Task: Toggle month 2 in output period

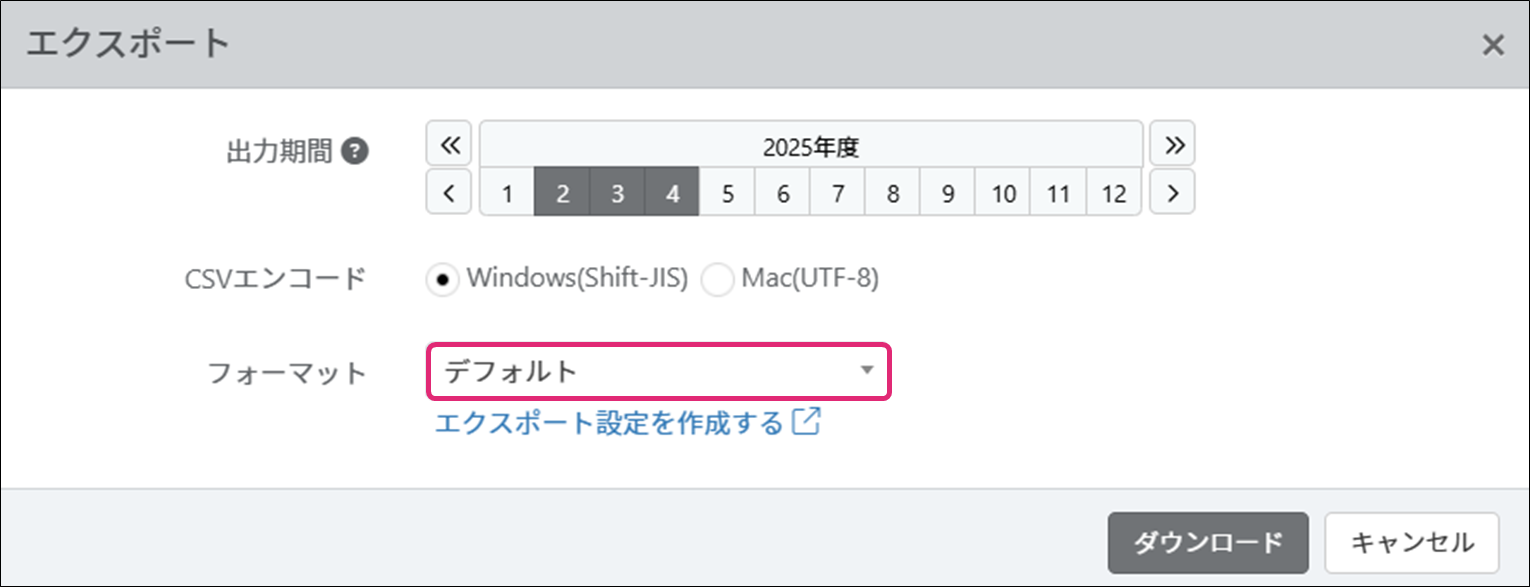Action: (x=563, y=194)
